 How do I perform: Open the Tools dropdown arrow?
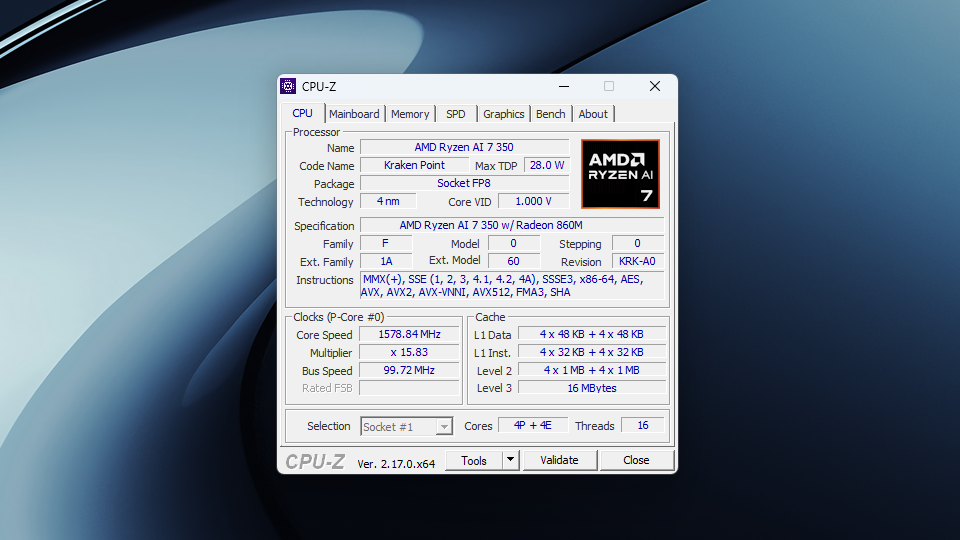pyautogui.click(x=510, y=460)
